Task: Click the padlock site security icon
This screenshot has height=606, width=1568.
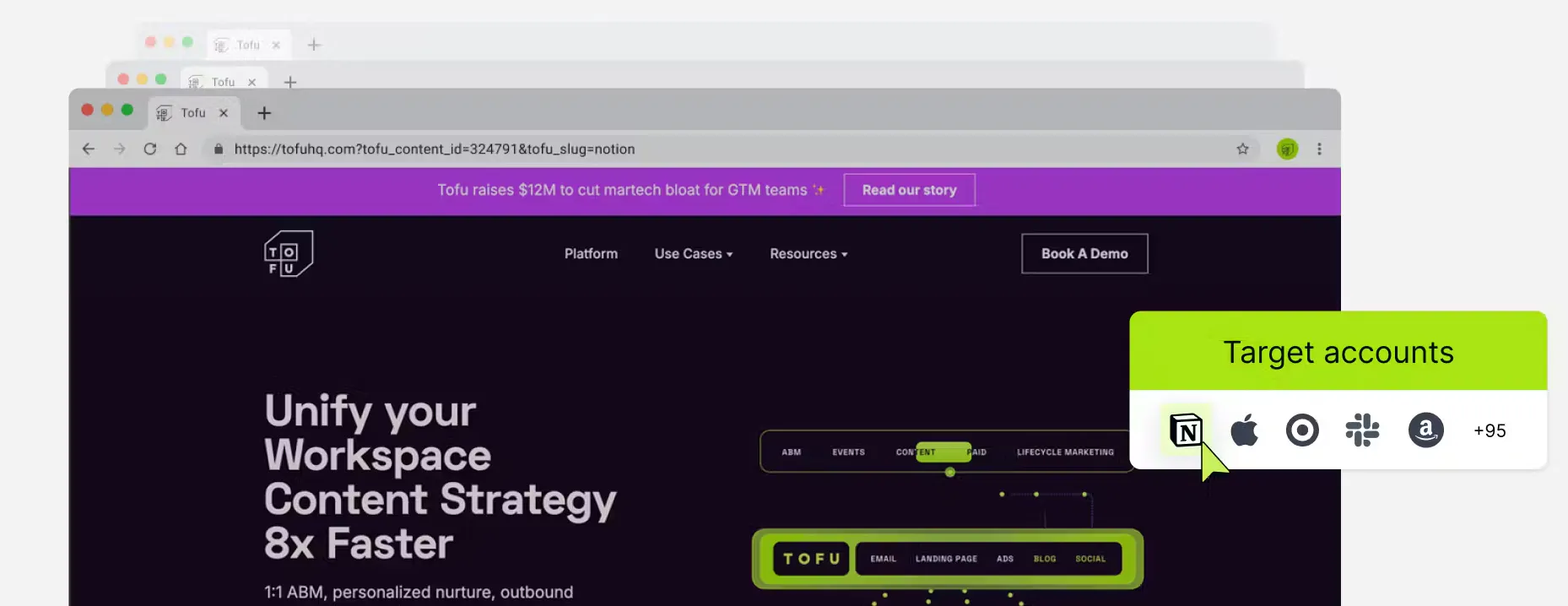Action: (x=219, y=149)
